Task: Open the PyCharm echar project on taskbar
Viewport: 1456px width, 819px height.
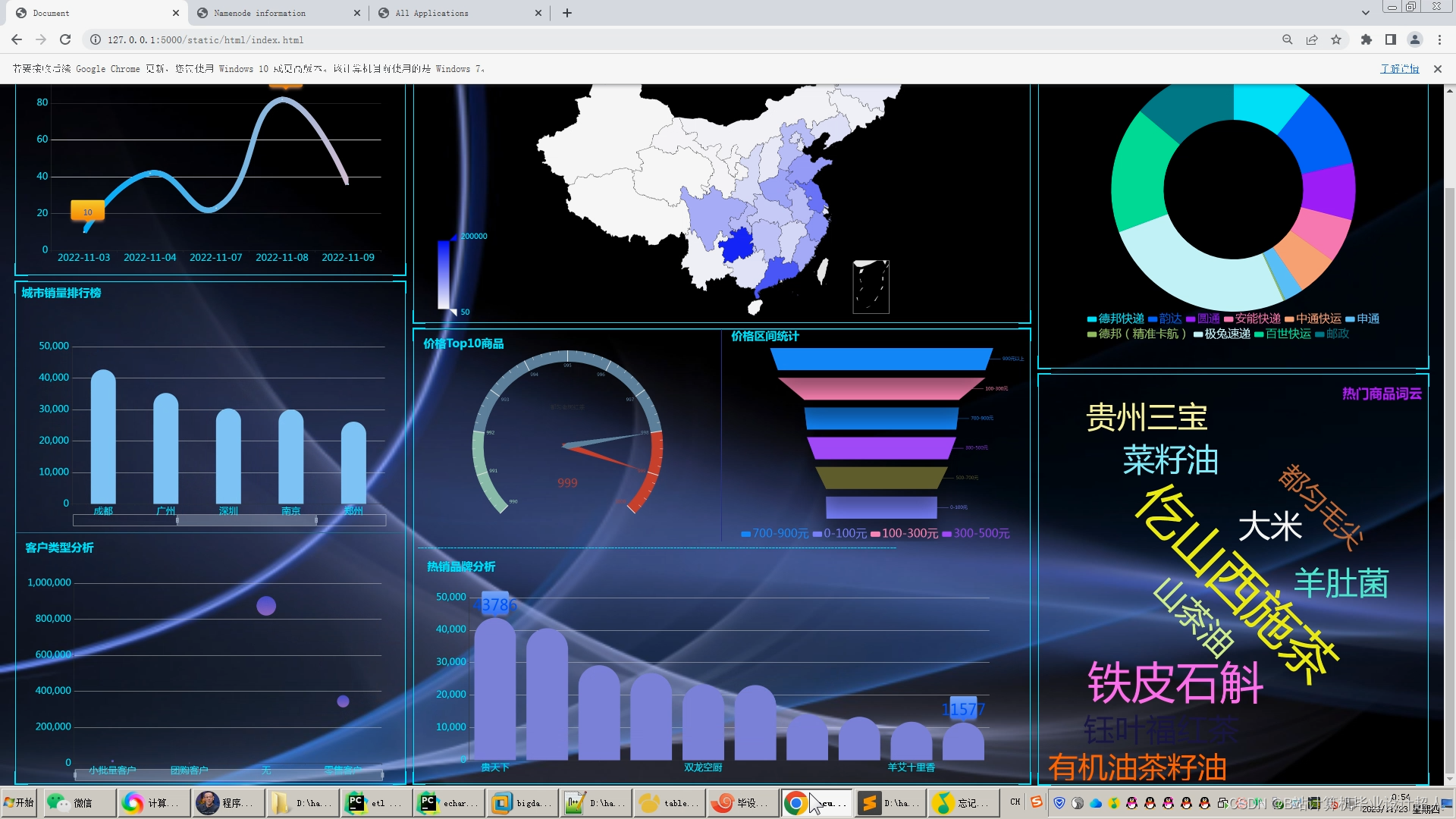Action: click(x=450, y=802)
